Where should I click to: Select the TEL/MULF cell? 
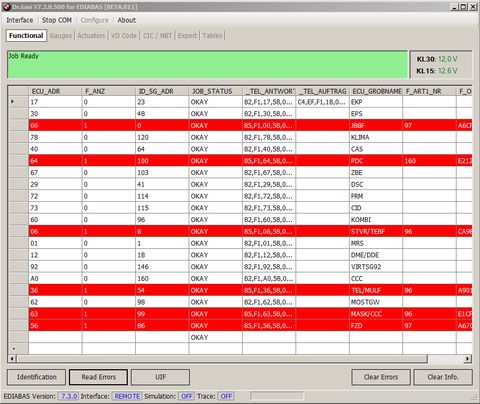click(376, 290)
